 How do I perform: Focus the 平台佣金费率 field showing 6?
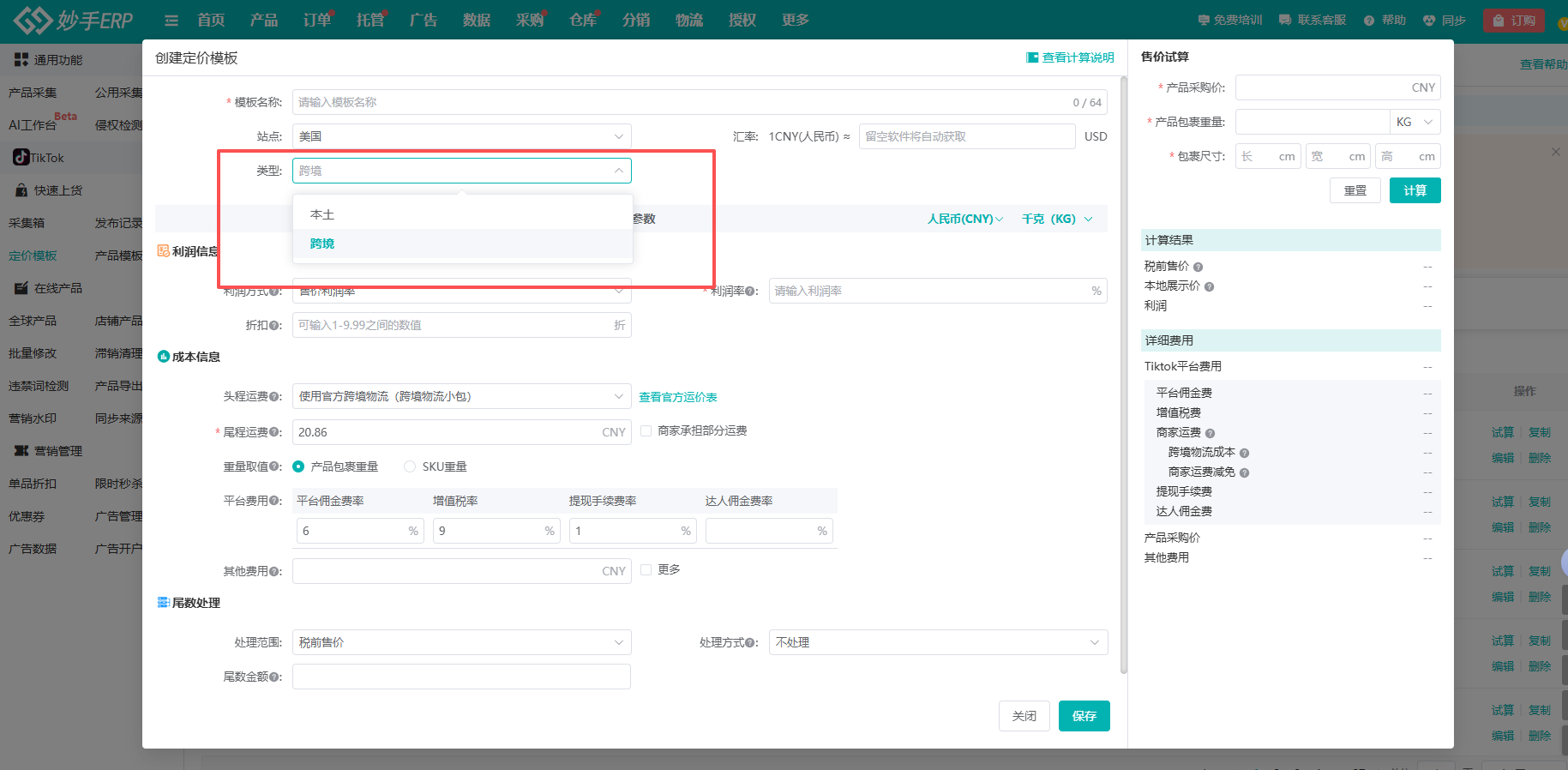tap(360, 531)
